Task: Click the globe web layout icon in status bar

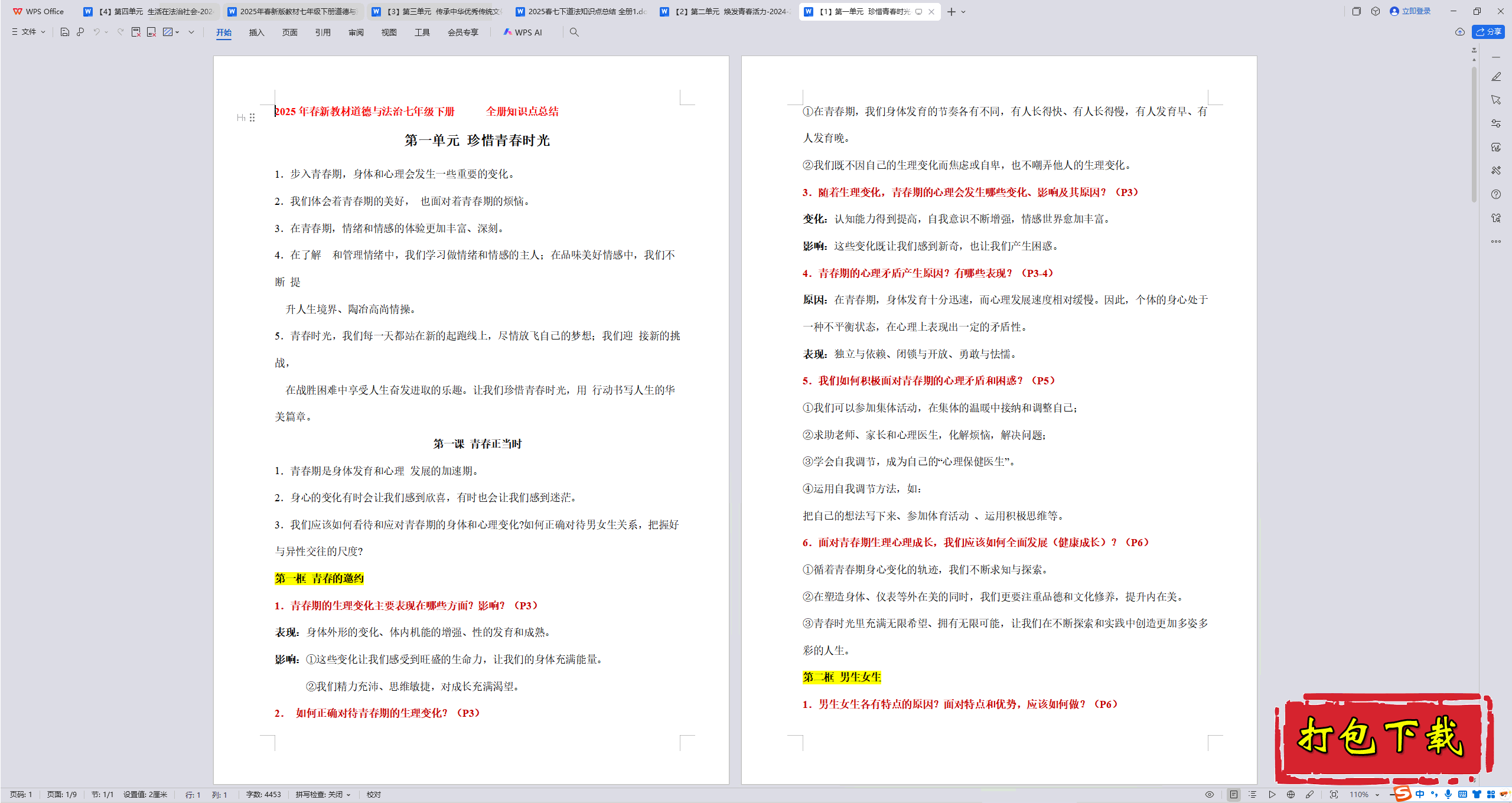Action: (x=1291, y=795)
